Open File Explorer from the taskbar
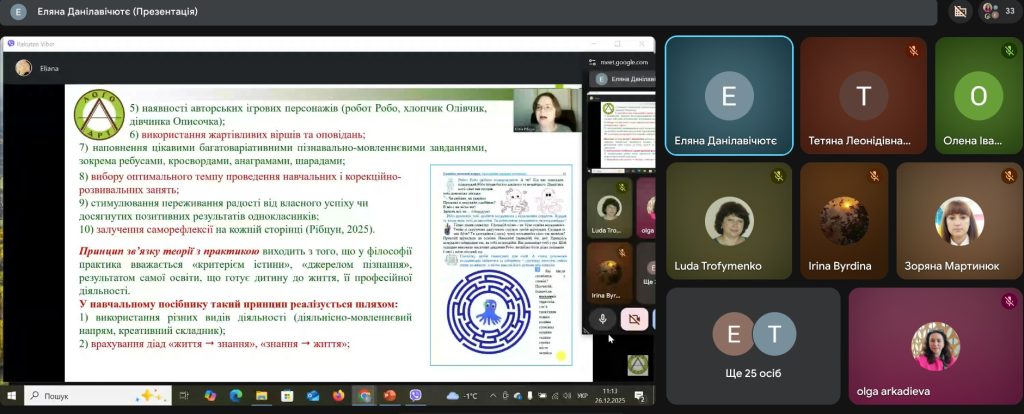 pos(262,396)
